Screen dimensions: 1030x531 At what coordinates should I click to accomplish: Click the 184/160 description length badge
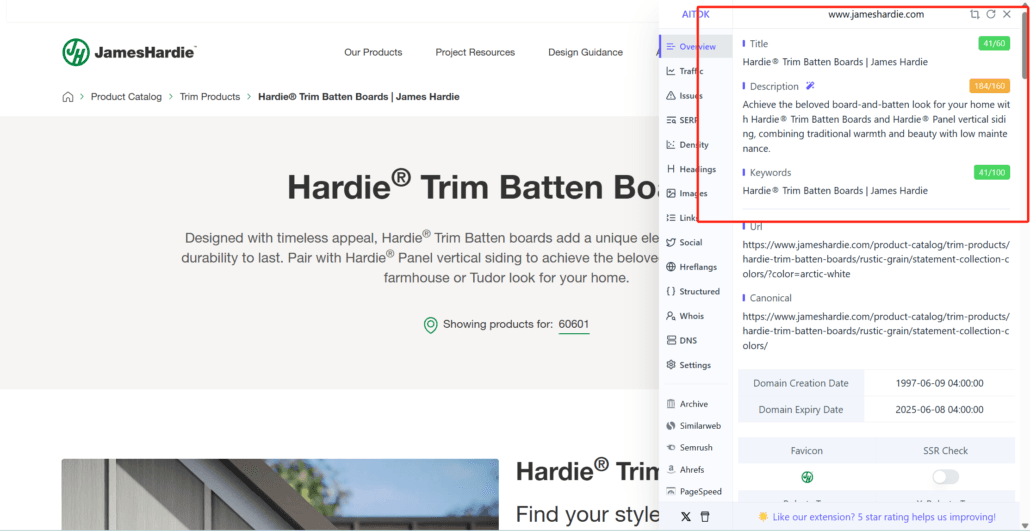989,86
